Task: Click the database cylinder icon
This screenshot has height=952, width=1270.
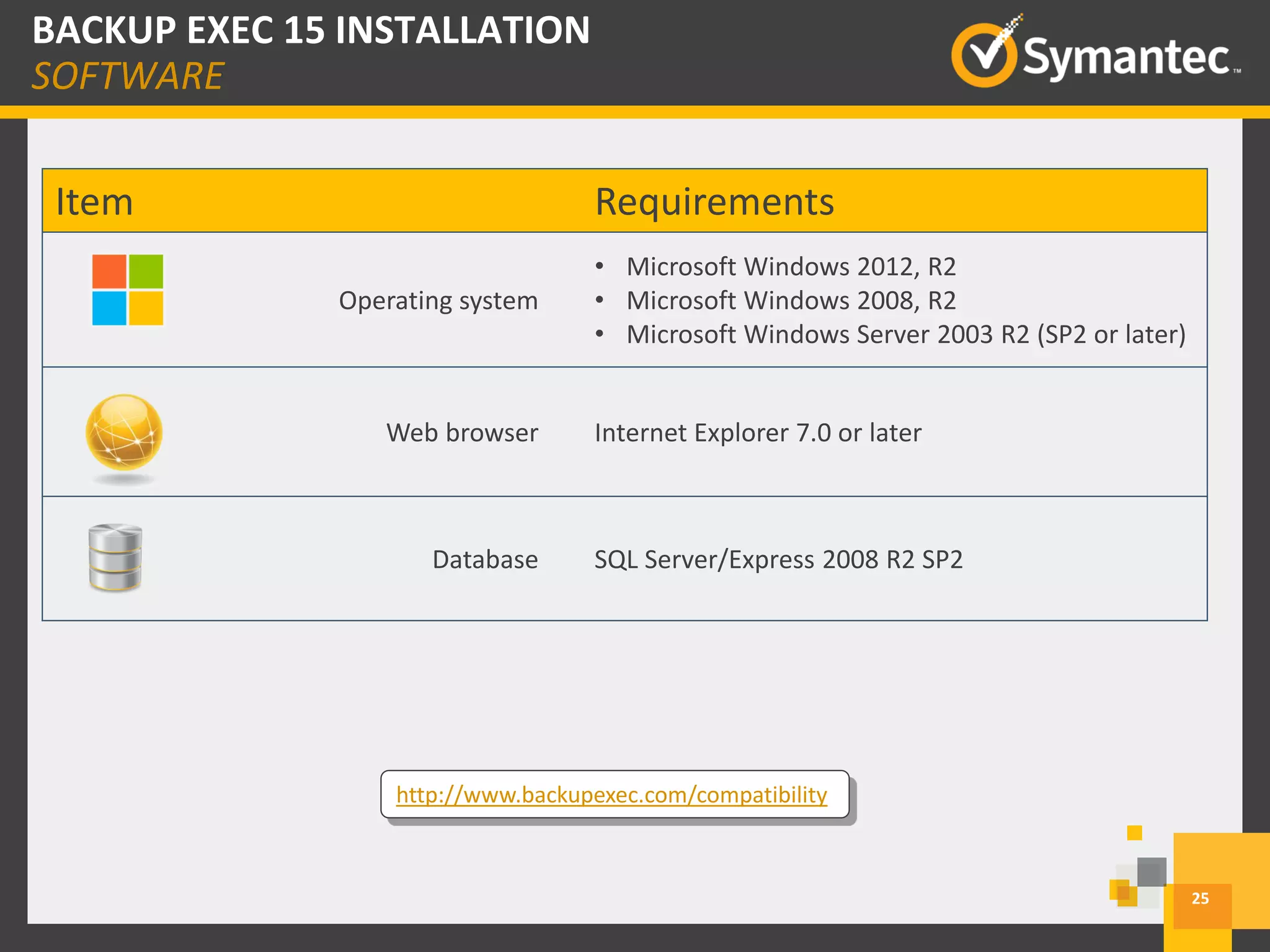Action: 115,558
